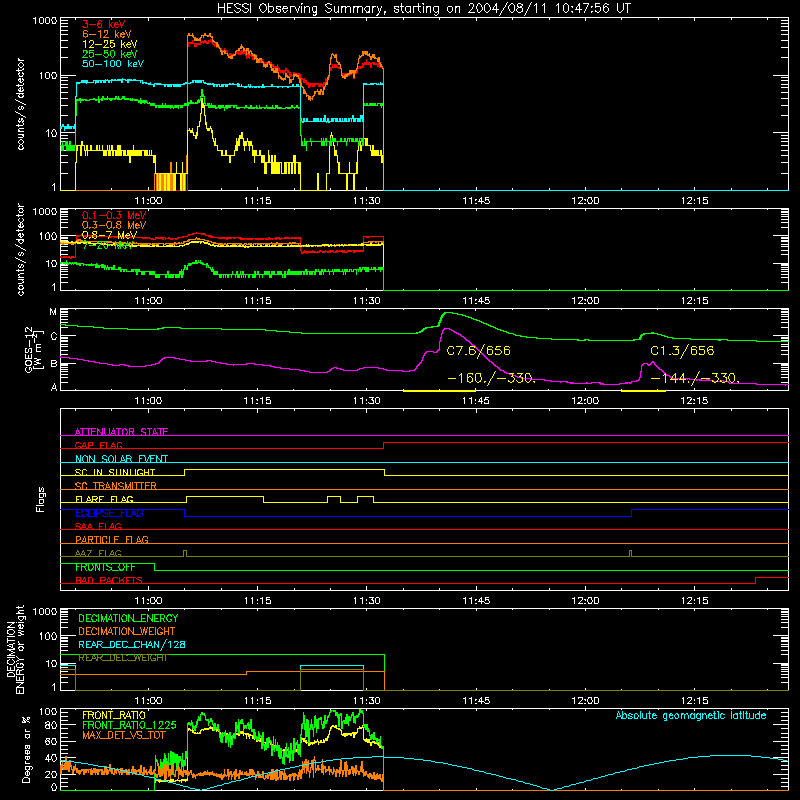The height and width of the screenshot is (800, 800).
Task: Click the 11:15 tick label under keV panel
Action: pos(258,201)
